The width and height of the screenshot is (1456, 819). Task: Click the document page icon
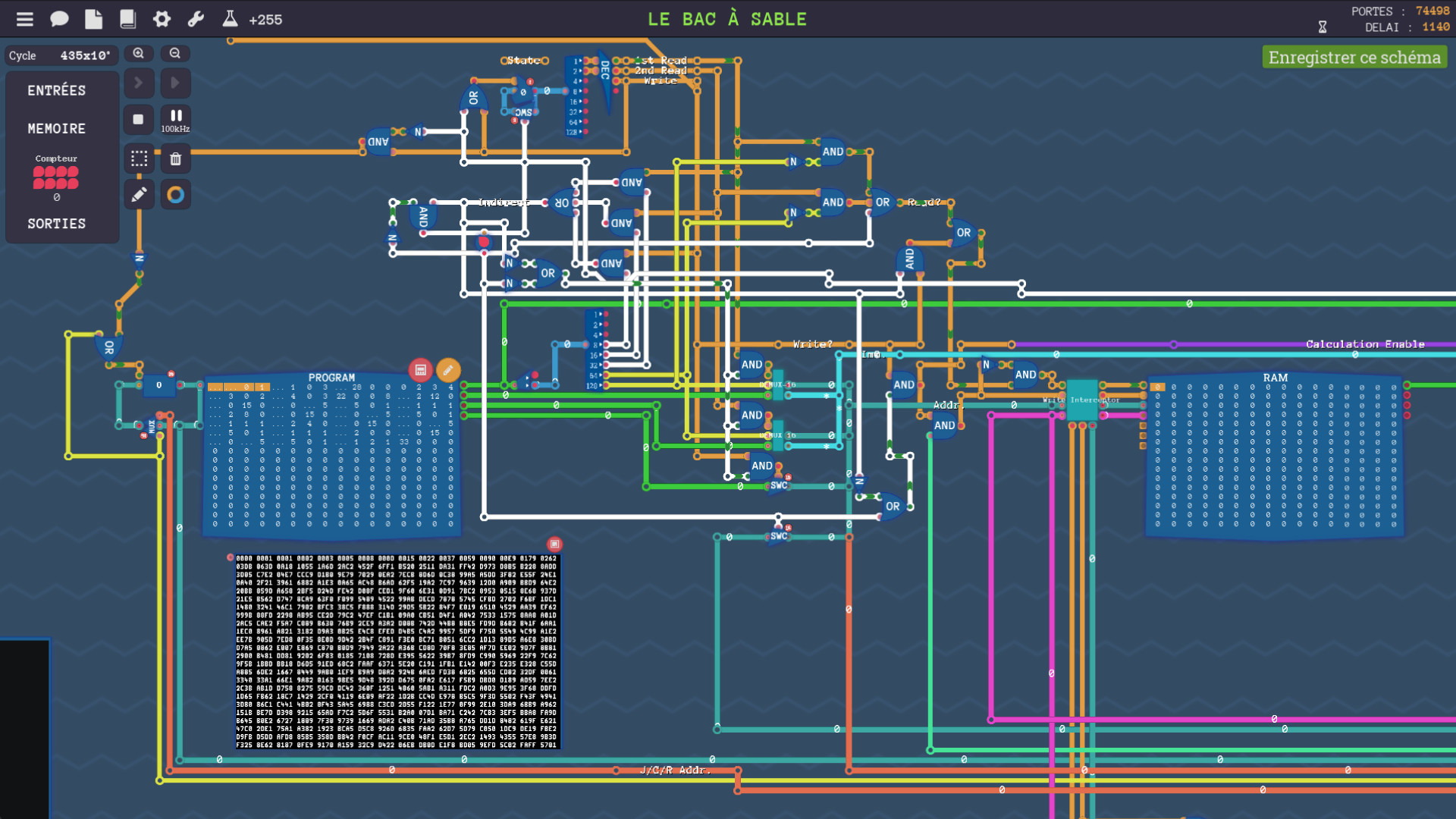click(93, 19)
